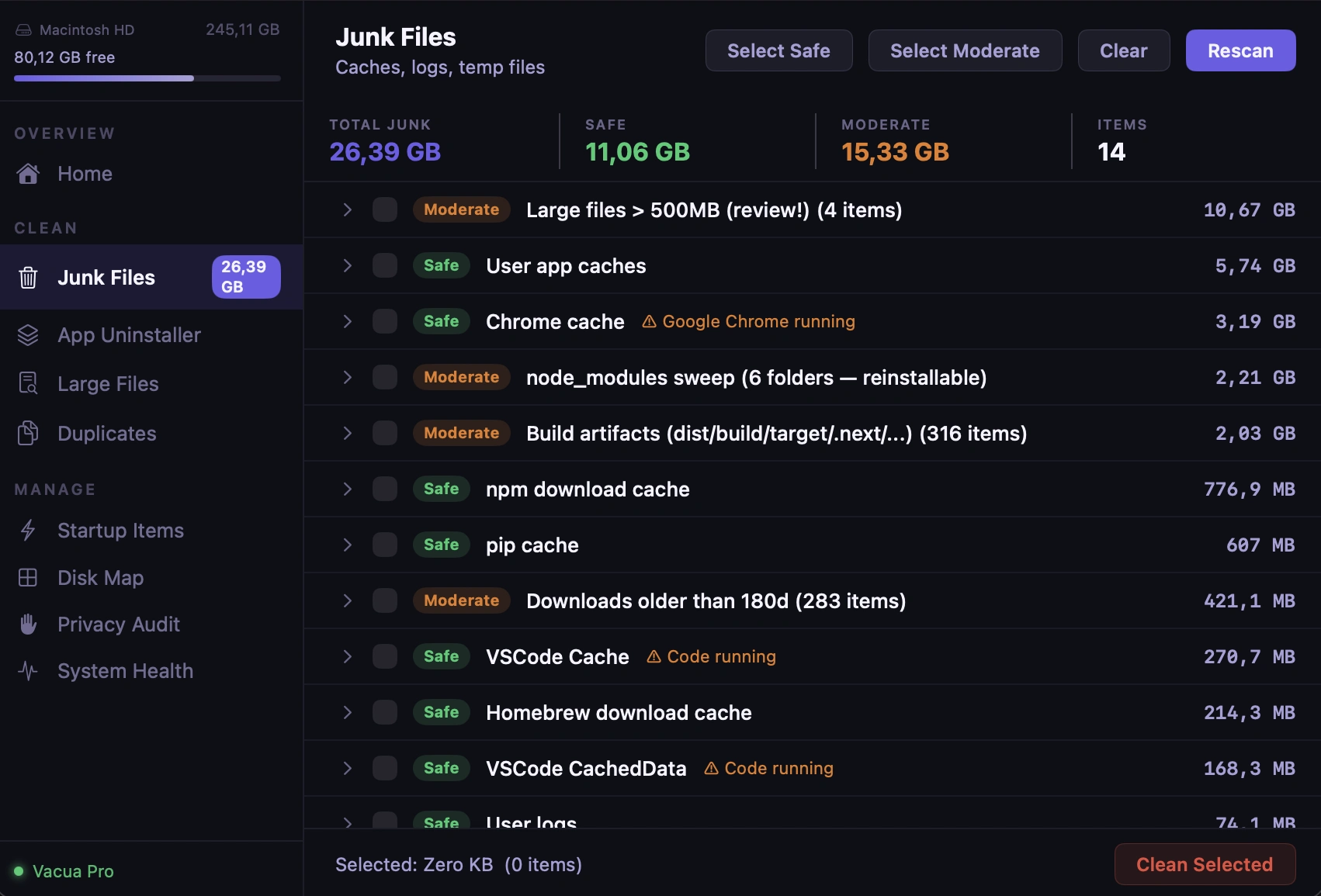
Task: Click warning icon on VSCode CachedData row
Action: coord(711,769)
